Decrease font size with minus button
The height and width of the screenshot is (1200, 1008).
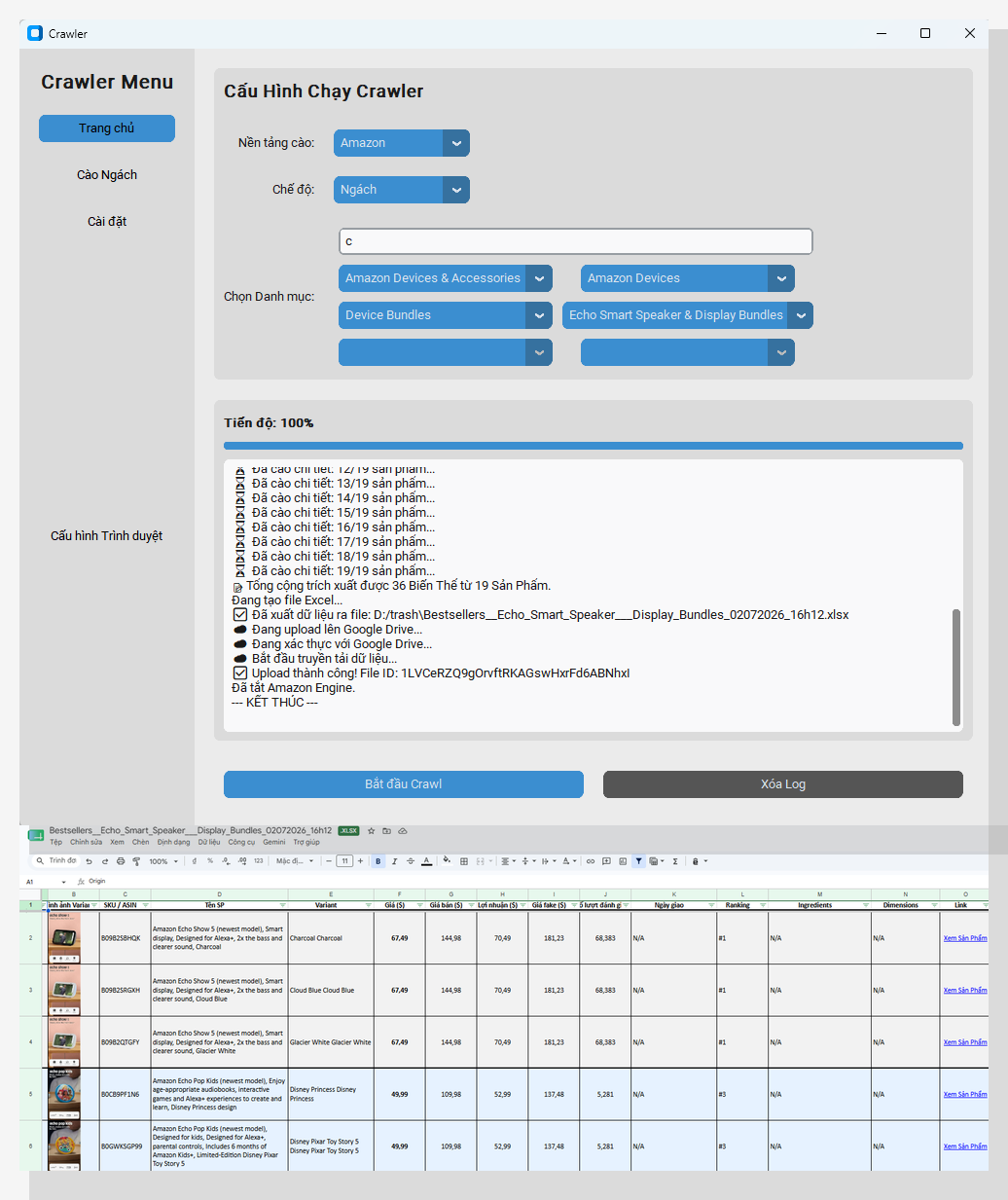[329, 861]
